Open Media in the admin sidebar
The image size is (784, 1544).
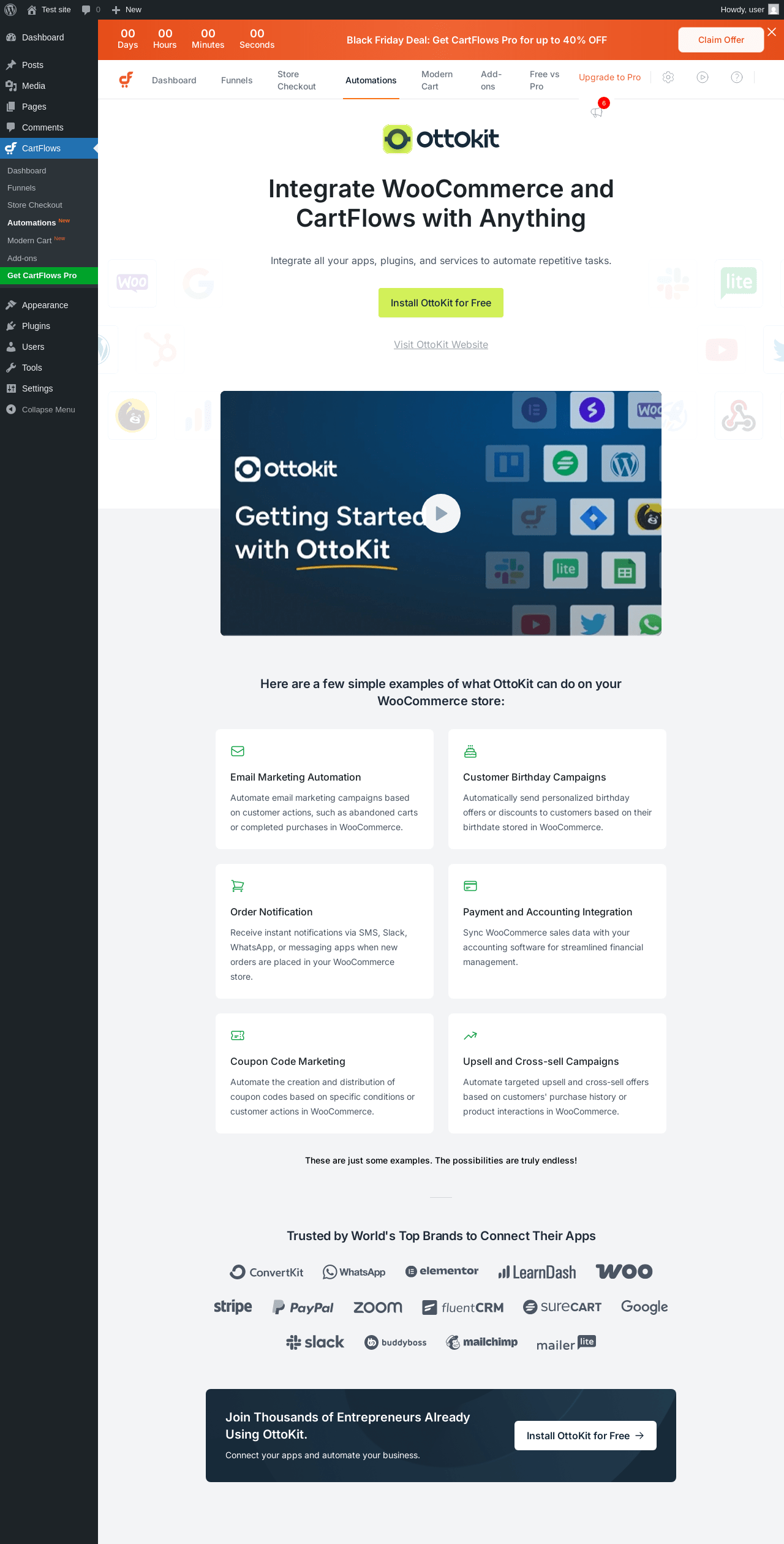49,86
